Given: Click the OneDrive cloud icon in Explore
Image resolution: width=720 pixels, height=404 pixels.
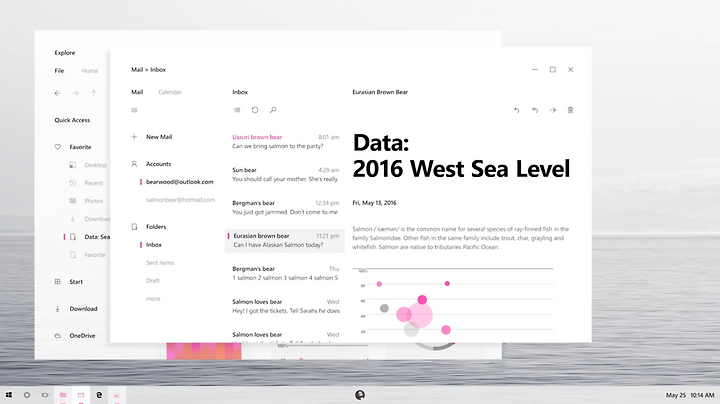Looking at the screenshot, I should click(x=57, y=336).
